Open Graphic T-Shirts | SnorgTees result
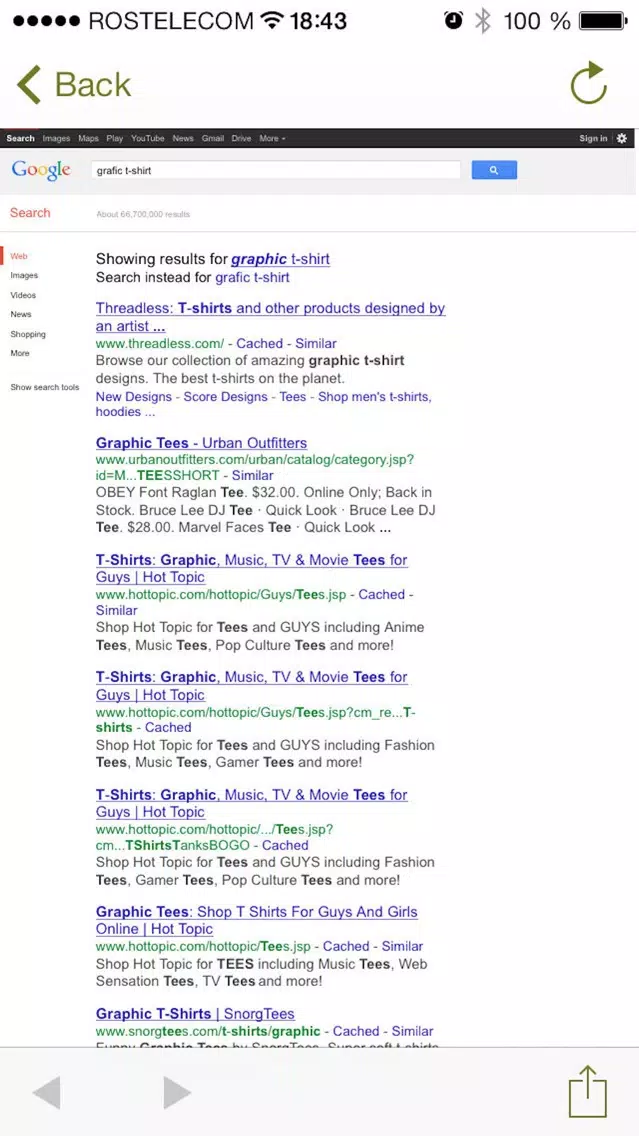The height and width of the screenshot is (1136, 639). [x=196, y=1014]
